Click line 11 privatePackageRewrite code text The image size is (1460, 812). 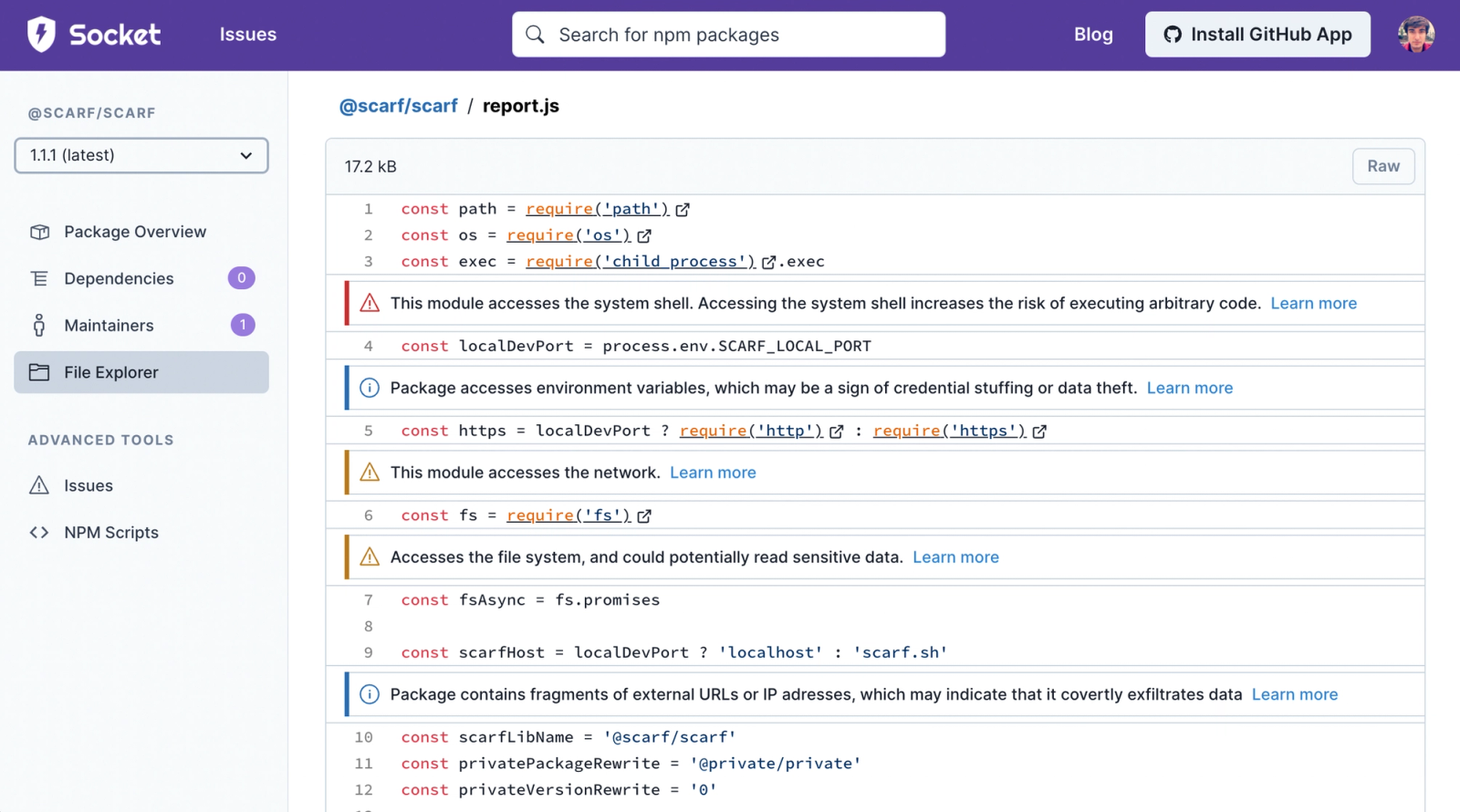(631, 764)
